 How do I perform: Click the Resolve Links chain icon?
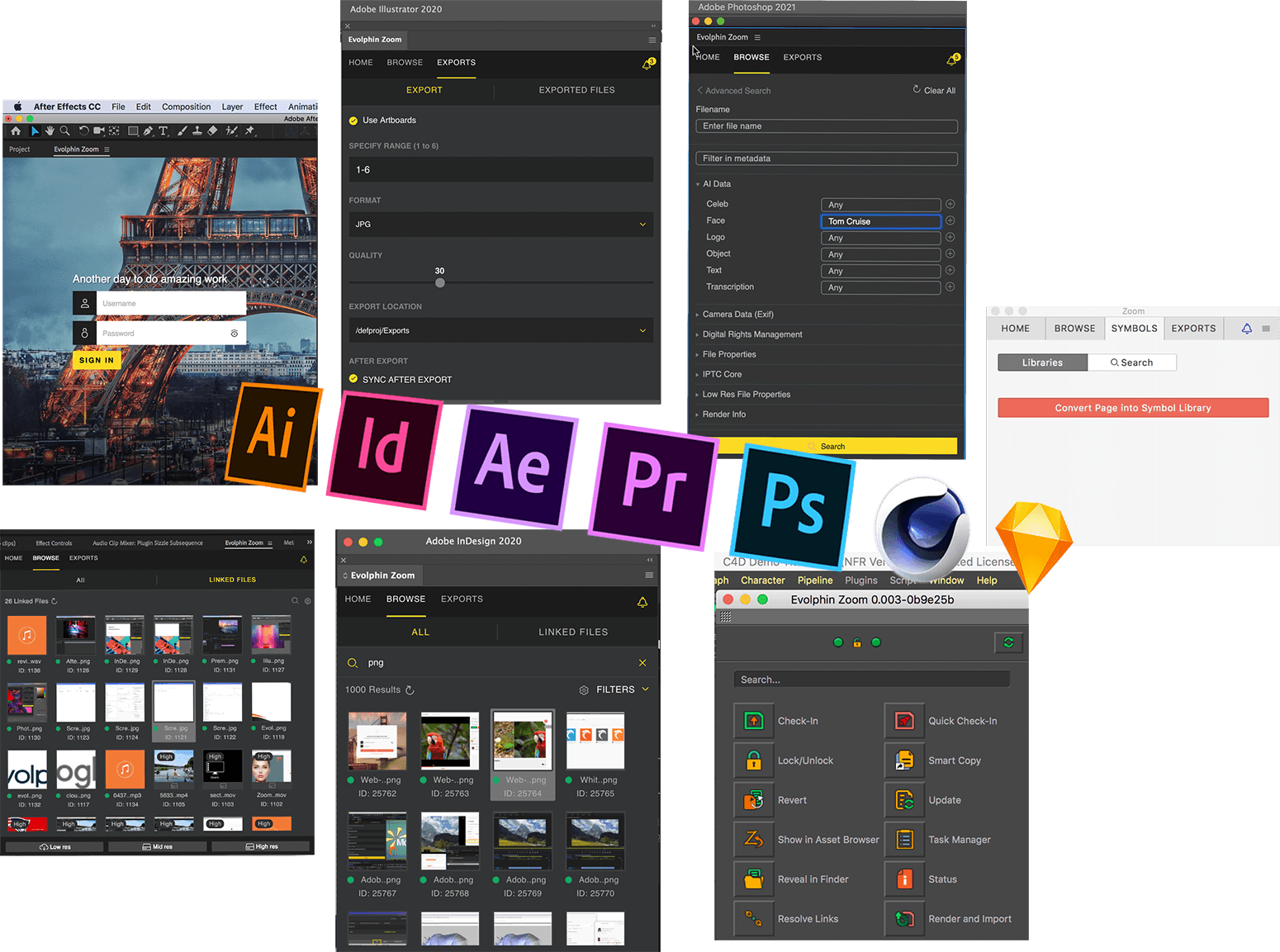(754, 919)
